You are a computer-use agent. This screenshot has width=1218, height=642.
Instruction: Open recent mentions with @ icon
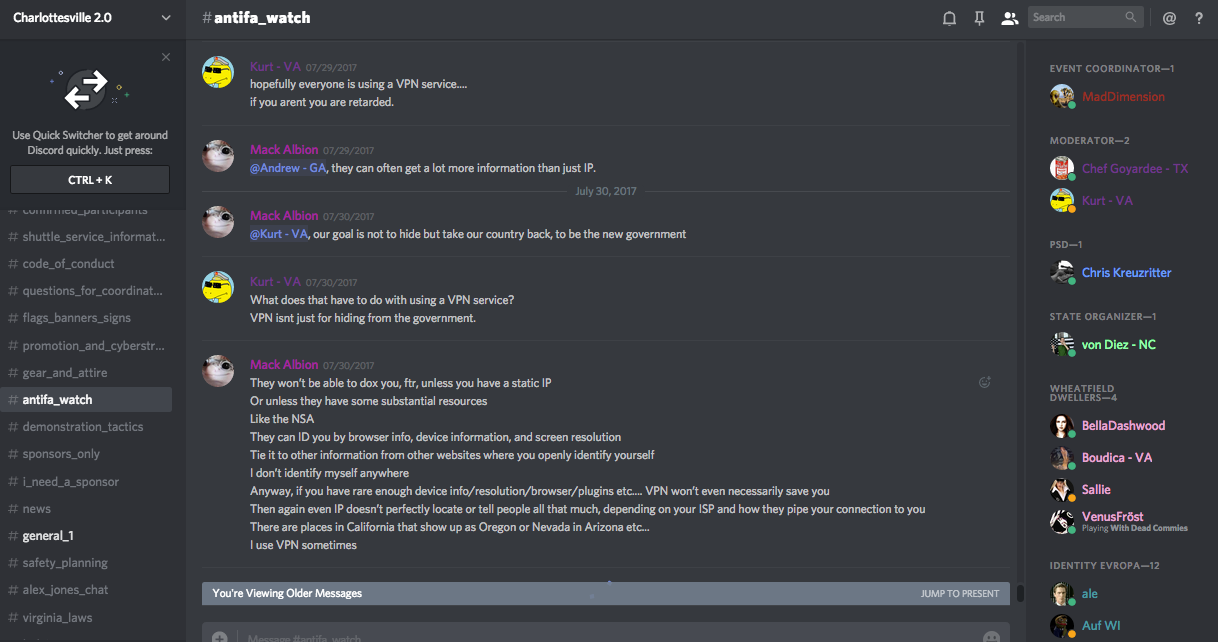(1169, 18)
